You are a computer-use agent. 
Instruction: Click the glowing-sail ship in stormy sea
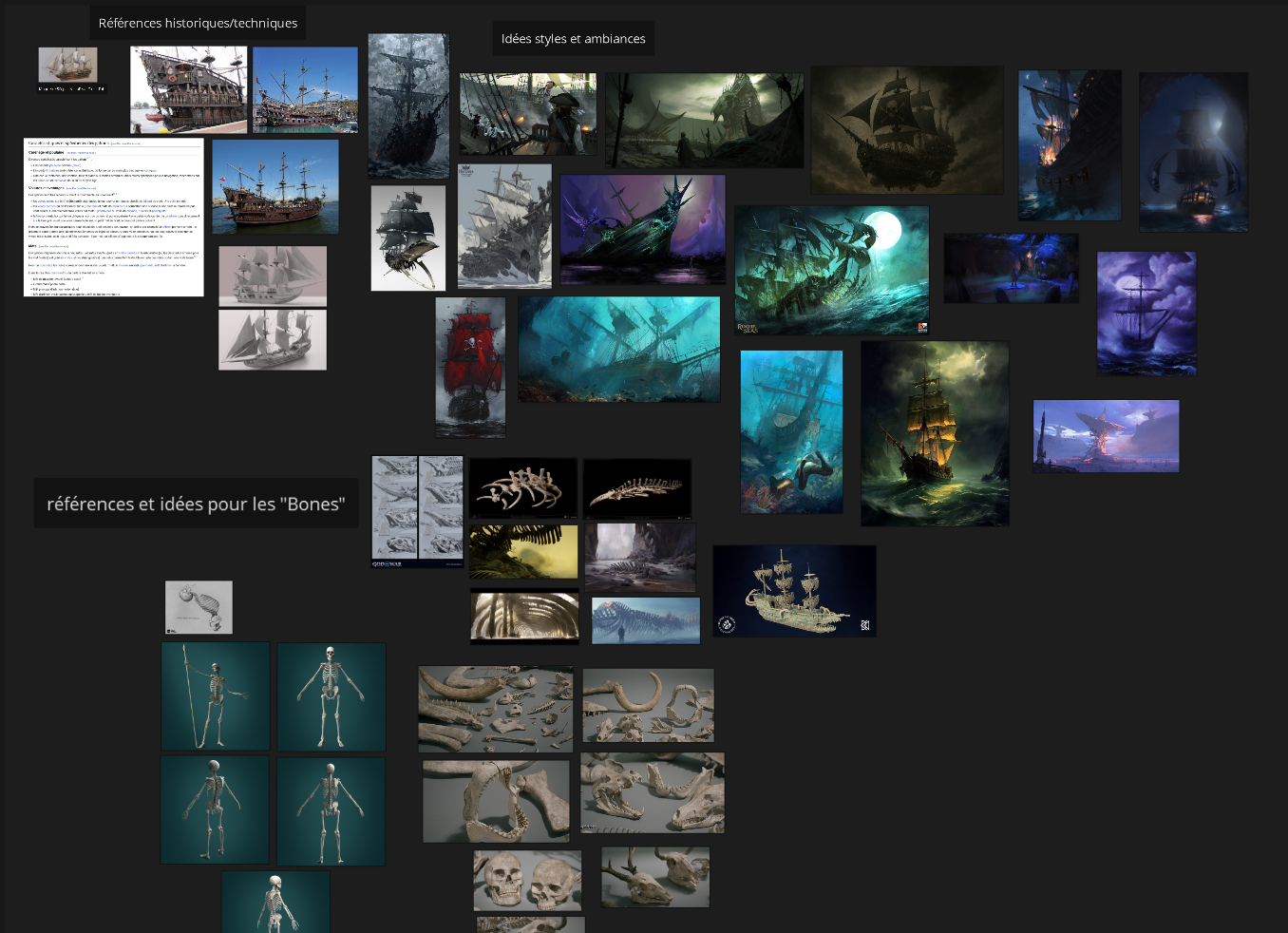point(935,434)
